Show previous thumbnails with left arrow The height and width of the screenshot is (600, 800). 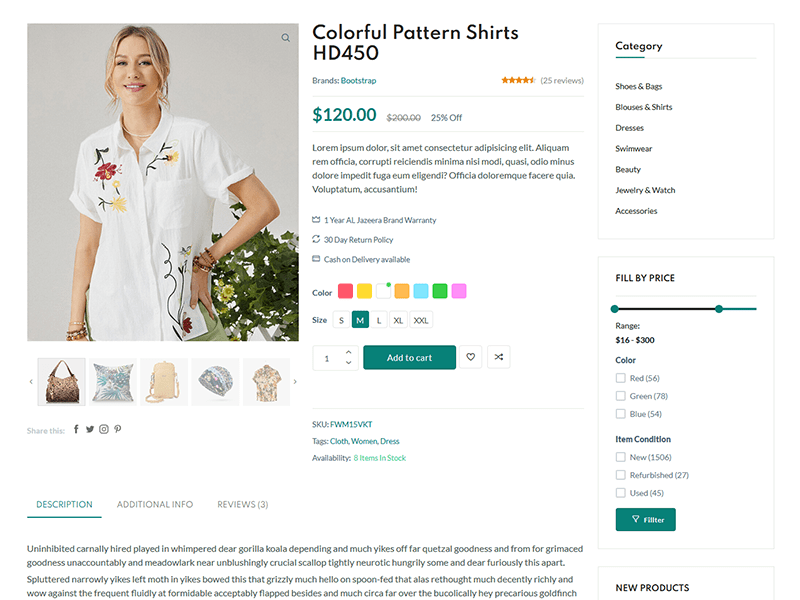tap(31, 381)
